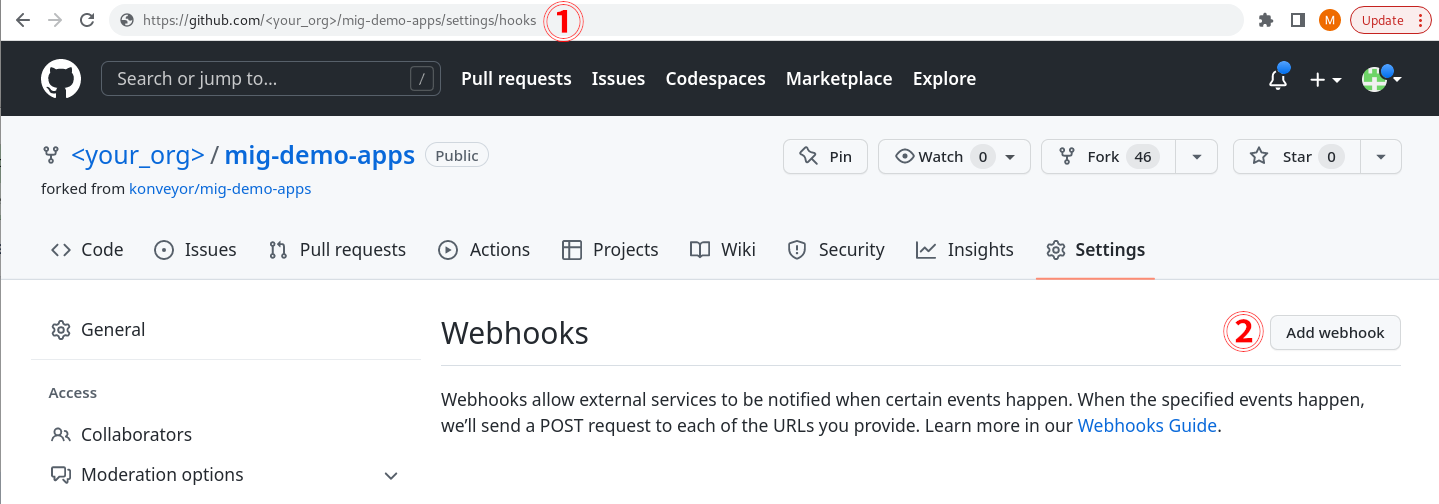The width and height of the screenshot is (1439, 504).
Task: Click the Watch button
Action: [935, 157]
